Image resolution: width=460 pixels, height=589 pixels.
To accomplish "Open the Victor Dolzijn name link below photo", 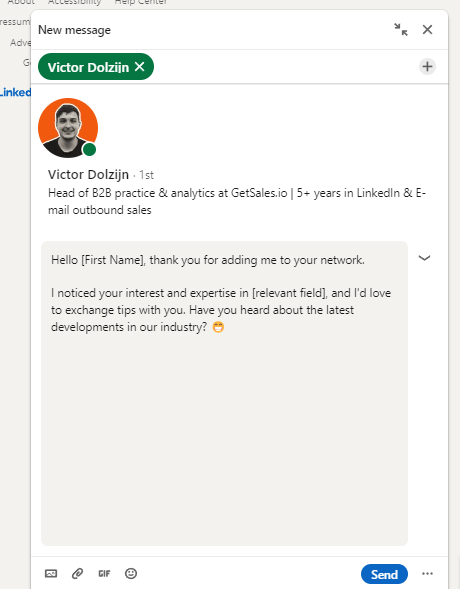I will click(88, 175).
